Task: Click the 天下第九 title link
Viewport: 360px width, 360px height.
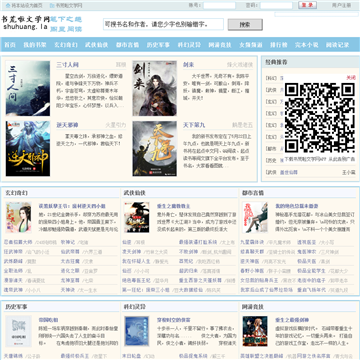Action: (194, 125)
